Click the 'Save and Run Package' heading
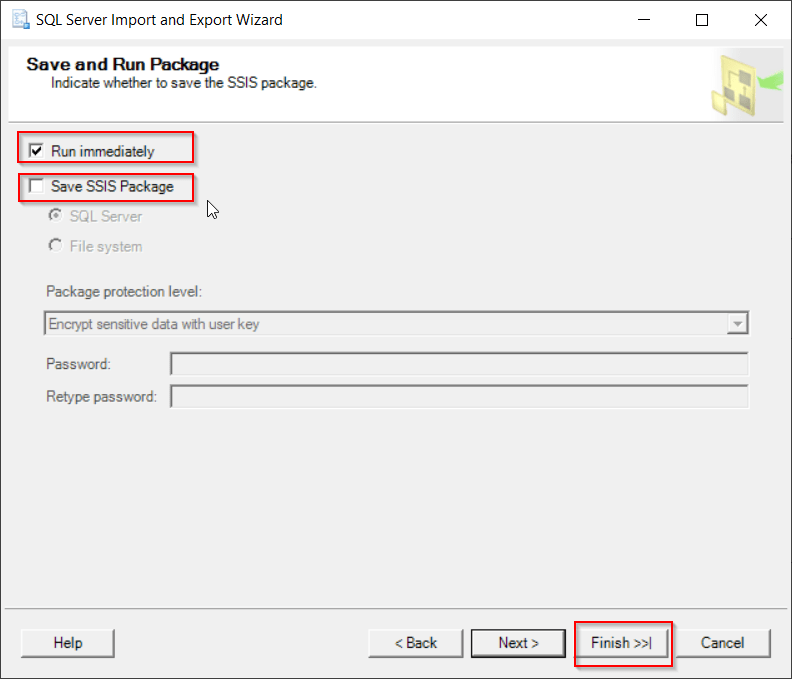Image resolution: width=792 pixels, height=679 pixels. [x=123, y=64]
